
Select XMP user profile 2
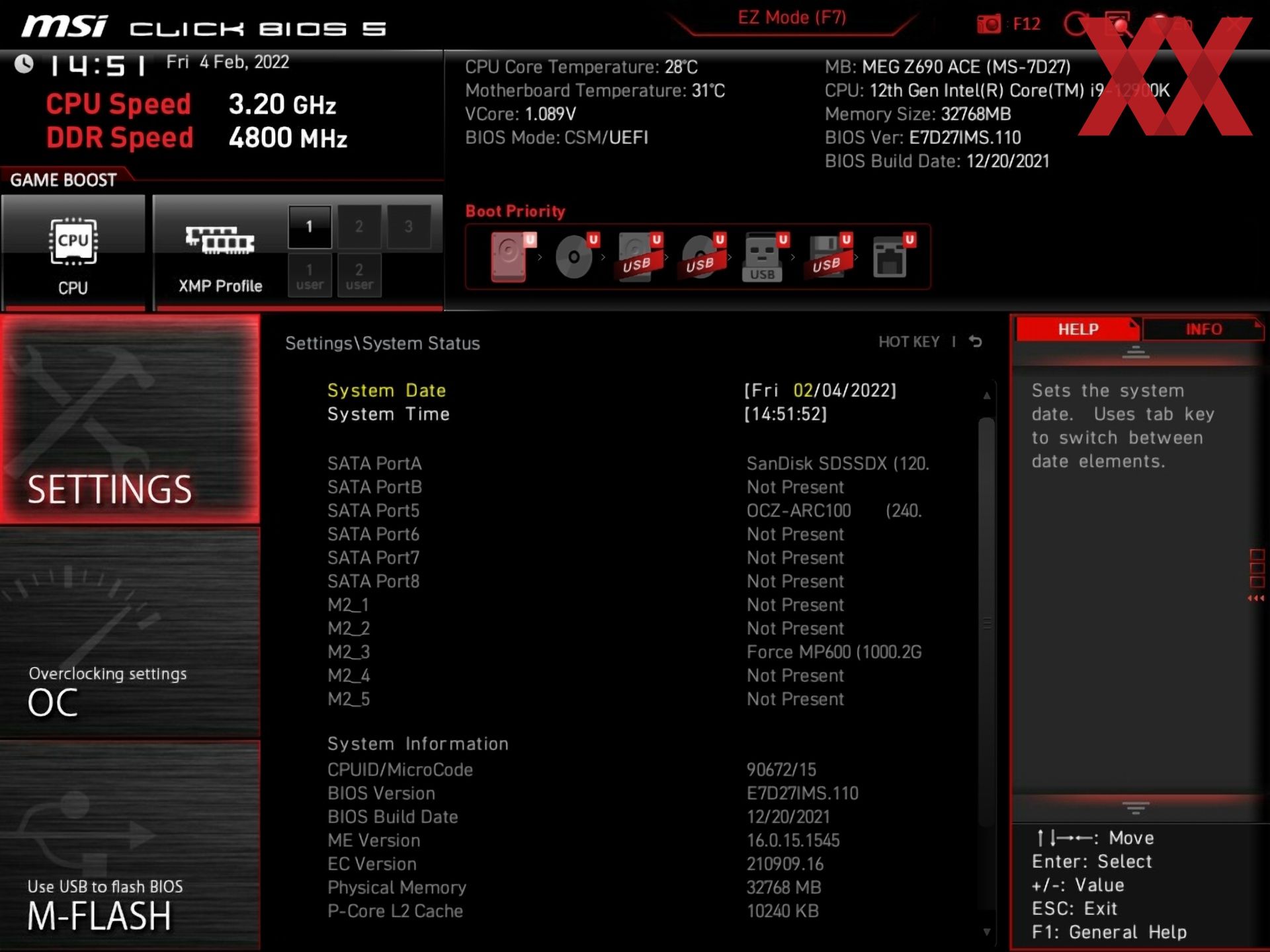(x=359, y=276)
